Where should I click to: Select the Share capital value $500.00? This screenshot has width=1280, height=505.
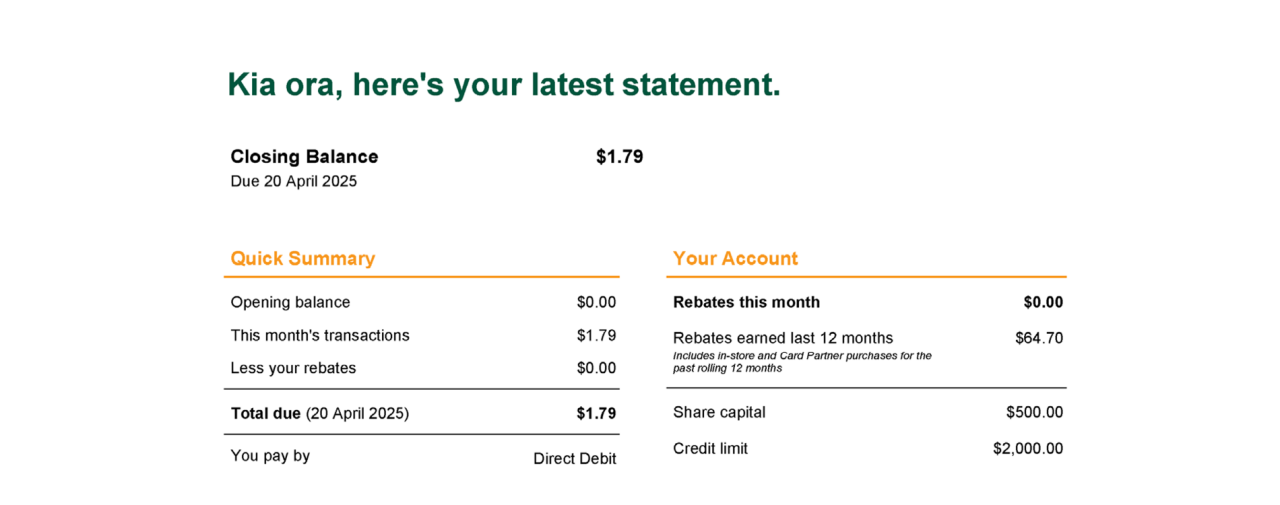tap(1035, 413)
